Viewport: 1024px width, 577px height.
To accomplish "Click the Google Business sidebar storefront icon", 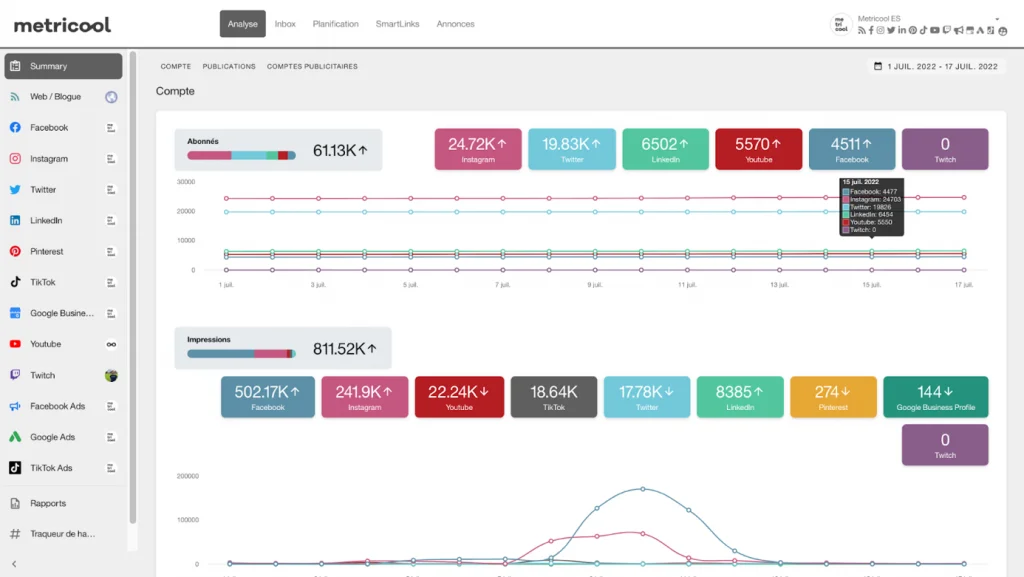I will (15, 313).
